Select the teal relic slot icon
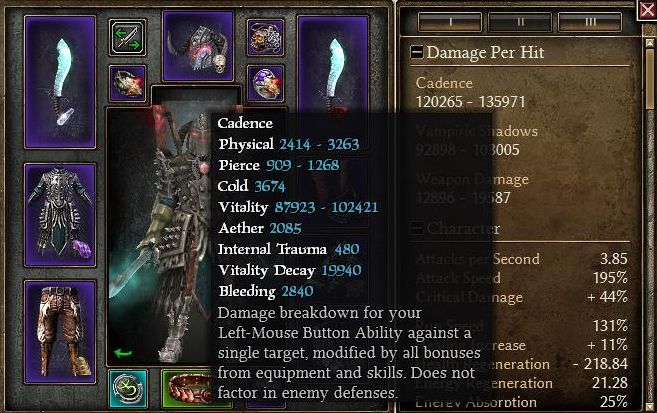This screenshot has width=657, height=413. tap(128, 389)
